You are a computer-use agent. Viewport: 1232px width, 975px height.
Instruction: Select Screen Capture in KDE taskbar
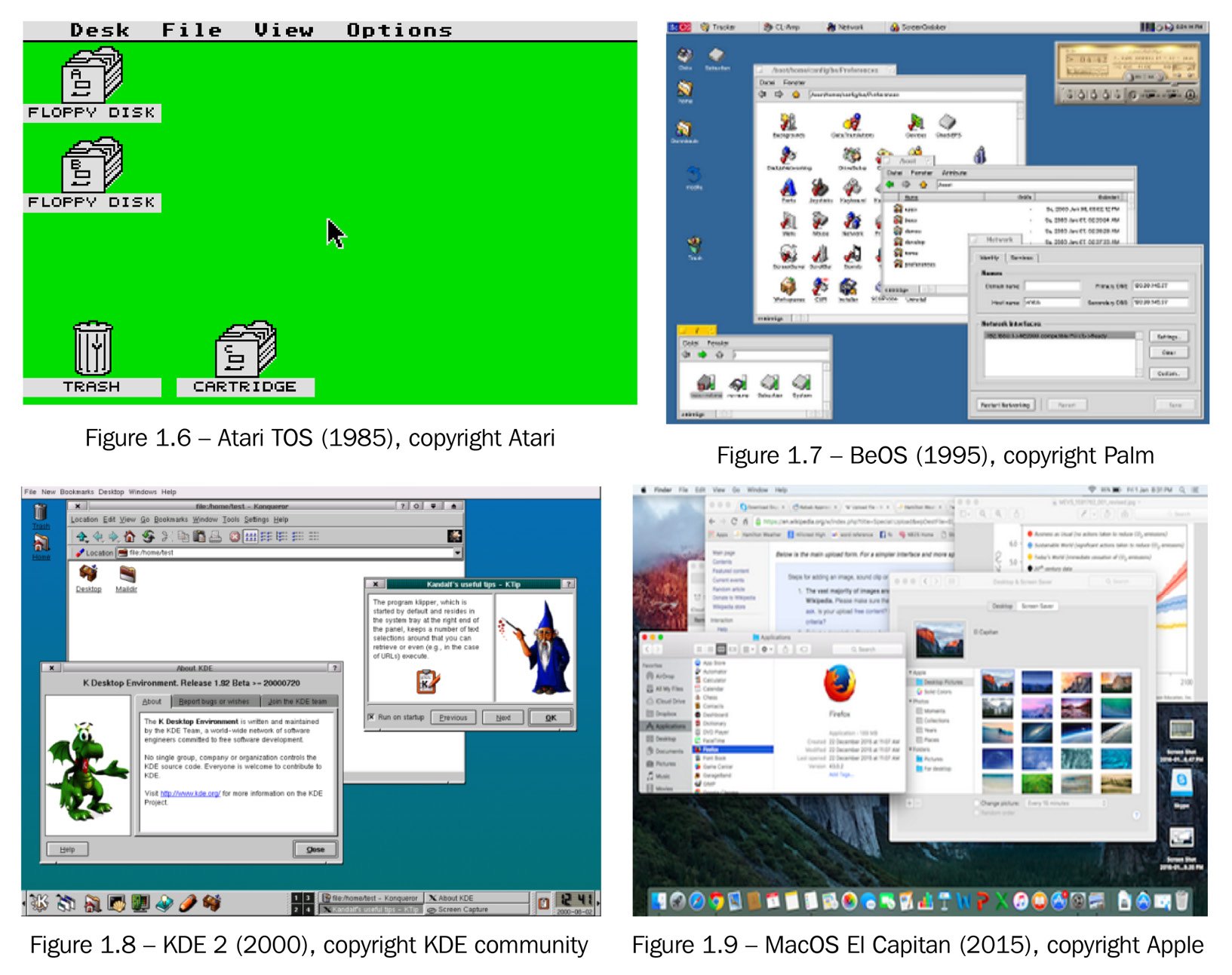pyautogui.click(x=478, y=909)
